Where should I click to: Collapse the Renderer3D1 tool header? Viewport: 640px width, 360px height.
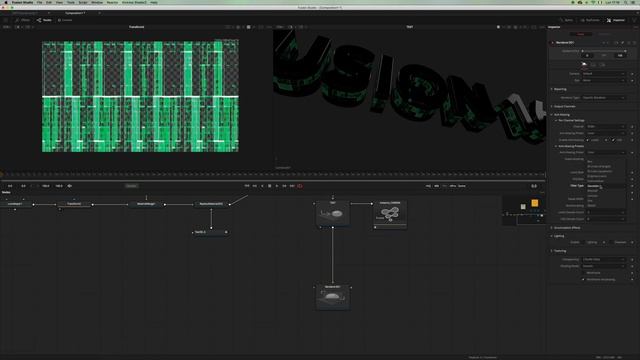click(553, 42)
